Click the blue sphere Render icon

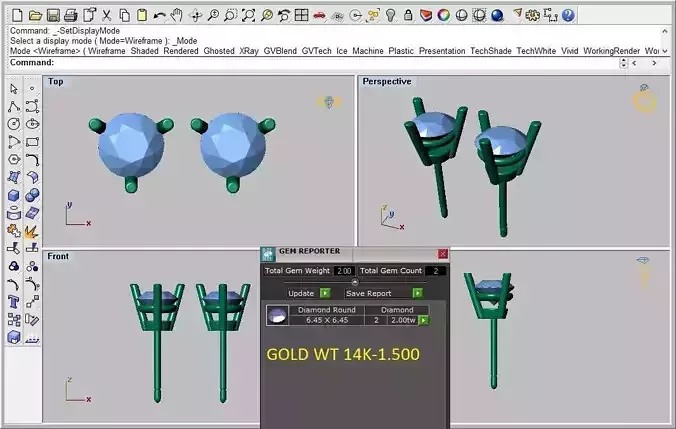pyautogui.click(x=497, y=16)
